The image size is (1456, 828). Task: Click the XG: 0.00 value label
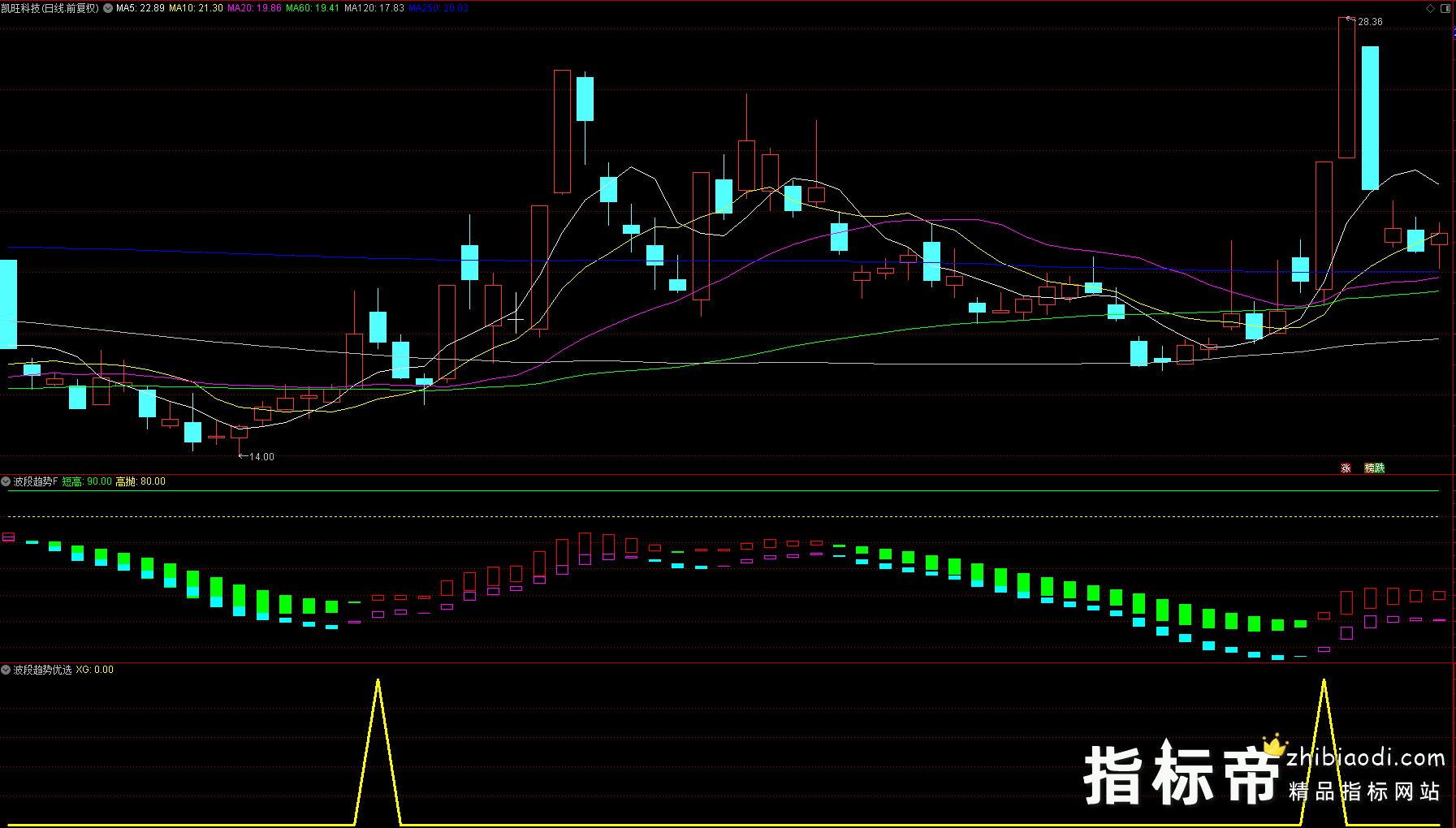[95, 670]
